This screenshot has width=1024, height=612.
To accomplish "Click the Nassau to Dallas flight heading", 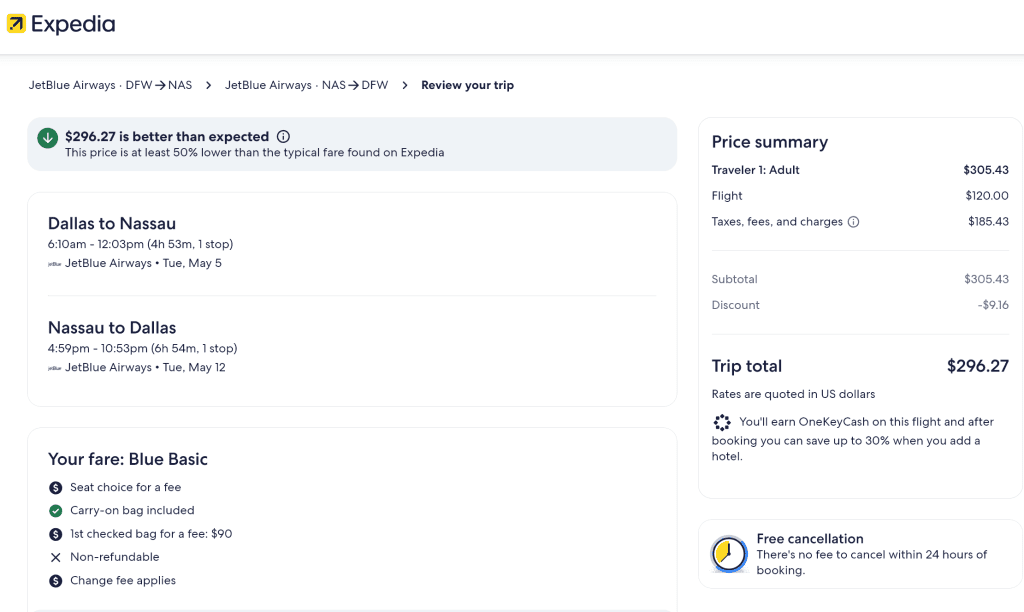I will [x=112, y=328].
